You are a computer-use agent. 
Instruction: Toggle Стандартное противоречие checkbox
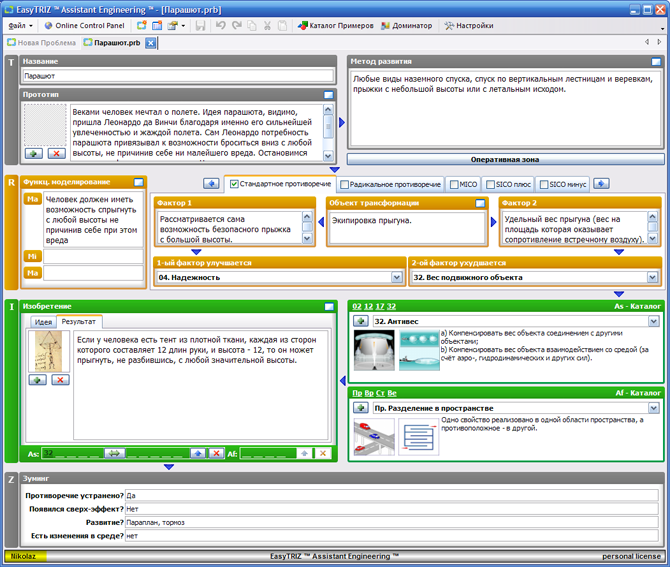coord(234,184)
